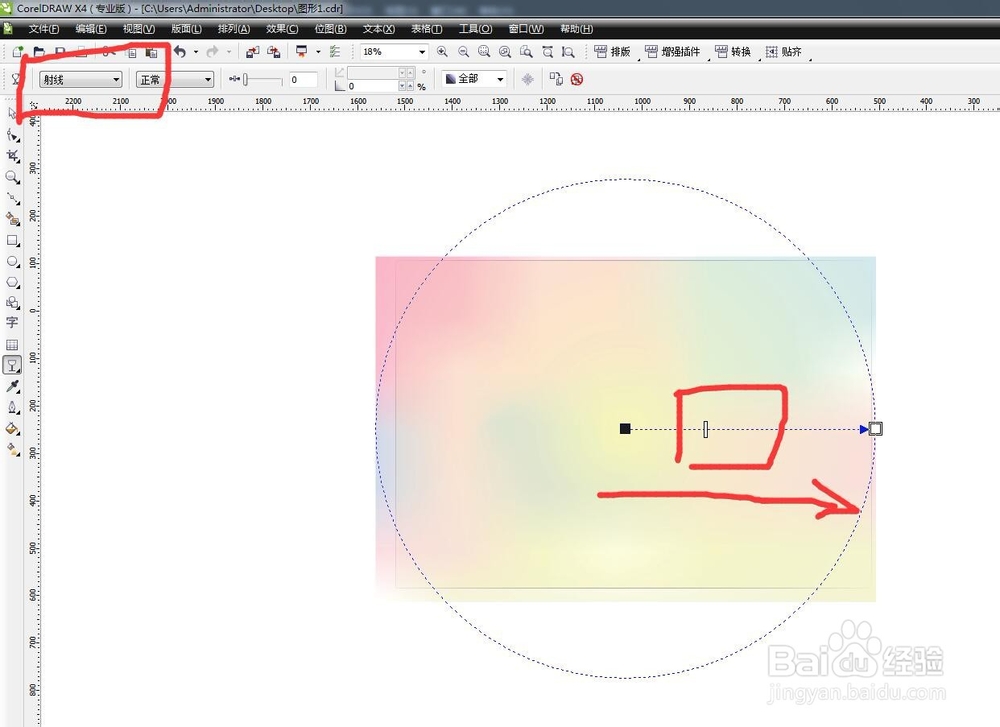The width and height of the screenshot is (1000, 727).
Task: Open the 效果(C) menu
Action: [283, 29]
